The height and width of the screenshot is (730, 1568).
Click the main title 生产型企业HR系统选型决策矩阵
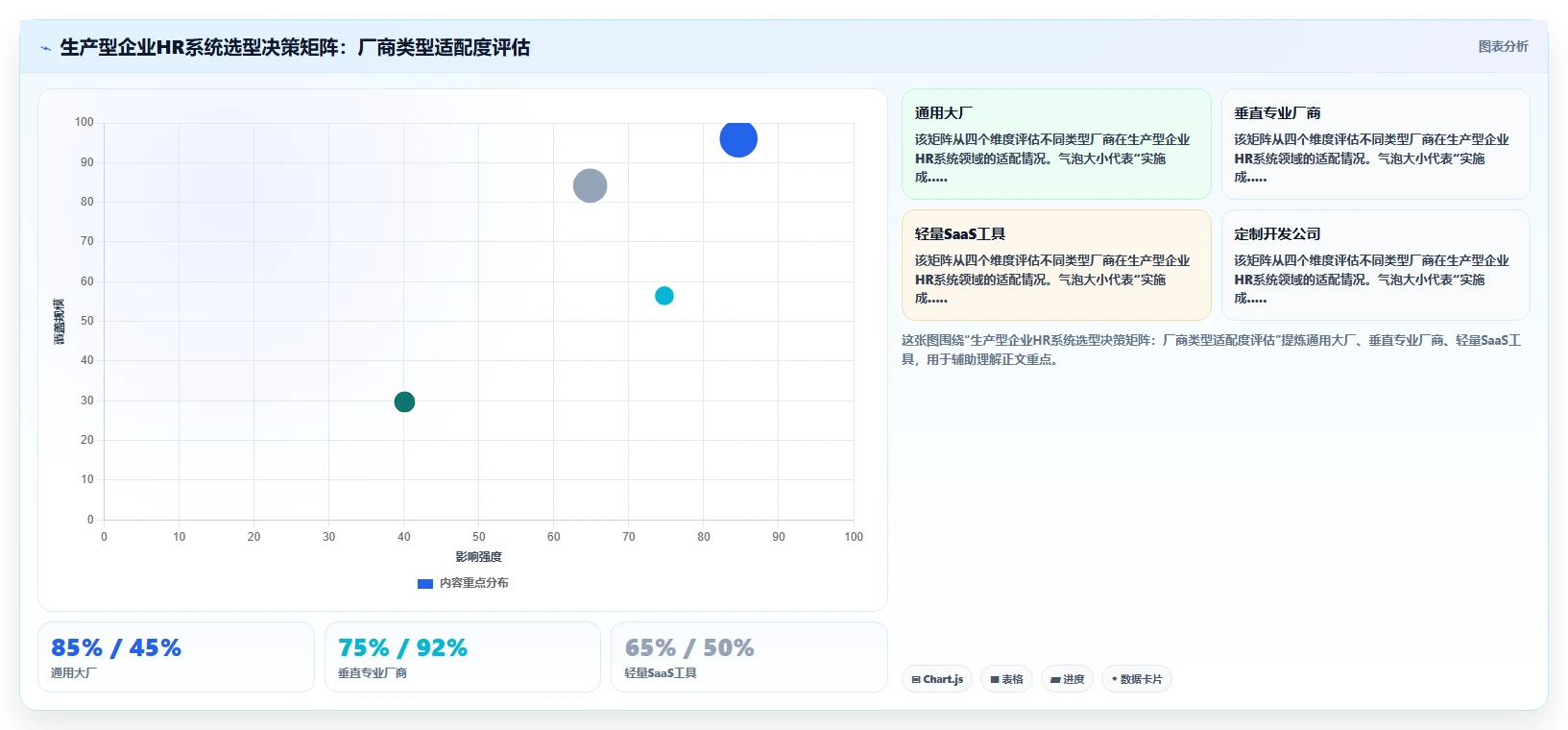coord(295,47)
